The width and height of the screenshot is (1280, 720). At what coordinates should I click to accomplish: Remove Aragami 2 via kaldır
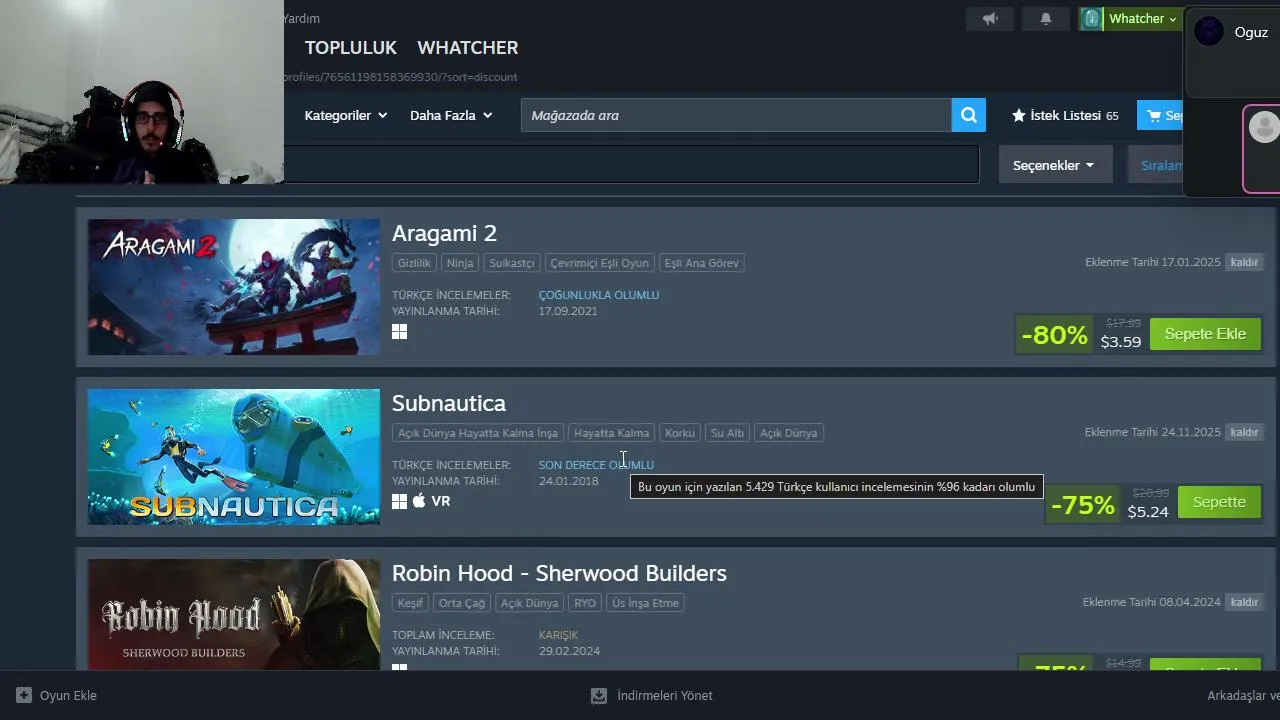click(1244, 262)
